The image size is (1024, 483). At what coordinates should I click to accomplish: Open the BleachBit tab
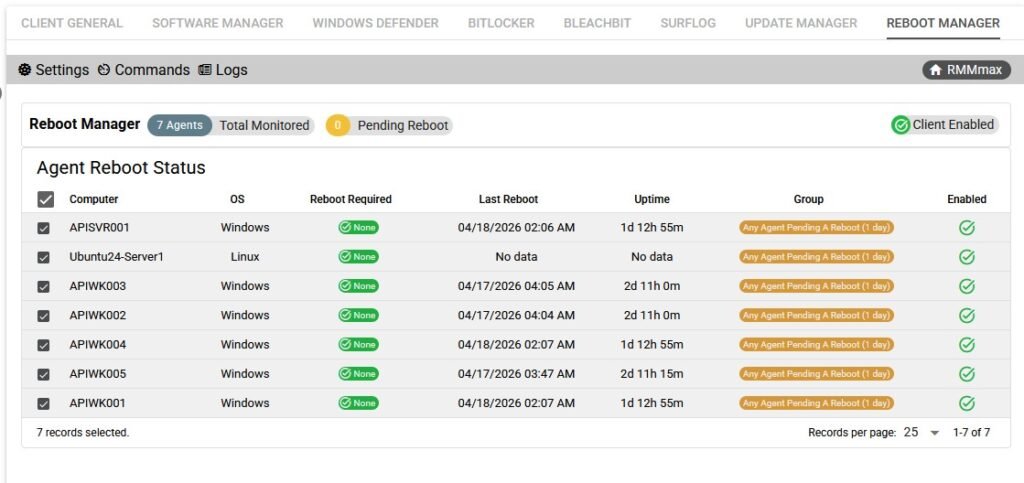point(597,23)
